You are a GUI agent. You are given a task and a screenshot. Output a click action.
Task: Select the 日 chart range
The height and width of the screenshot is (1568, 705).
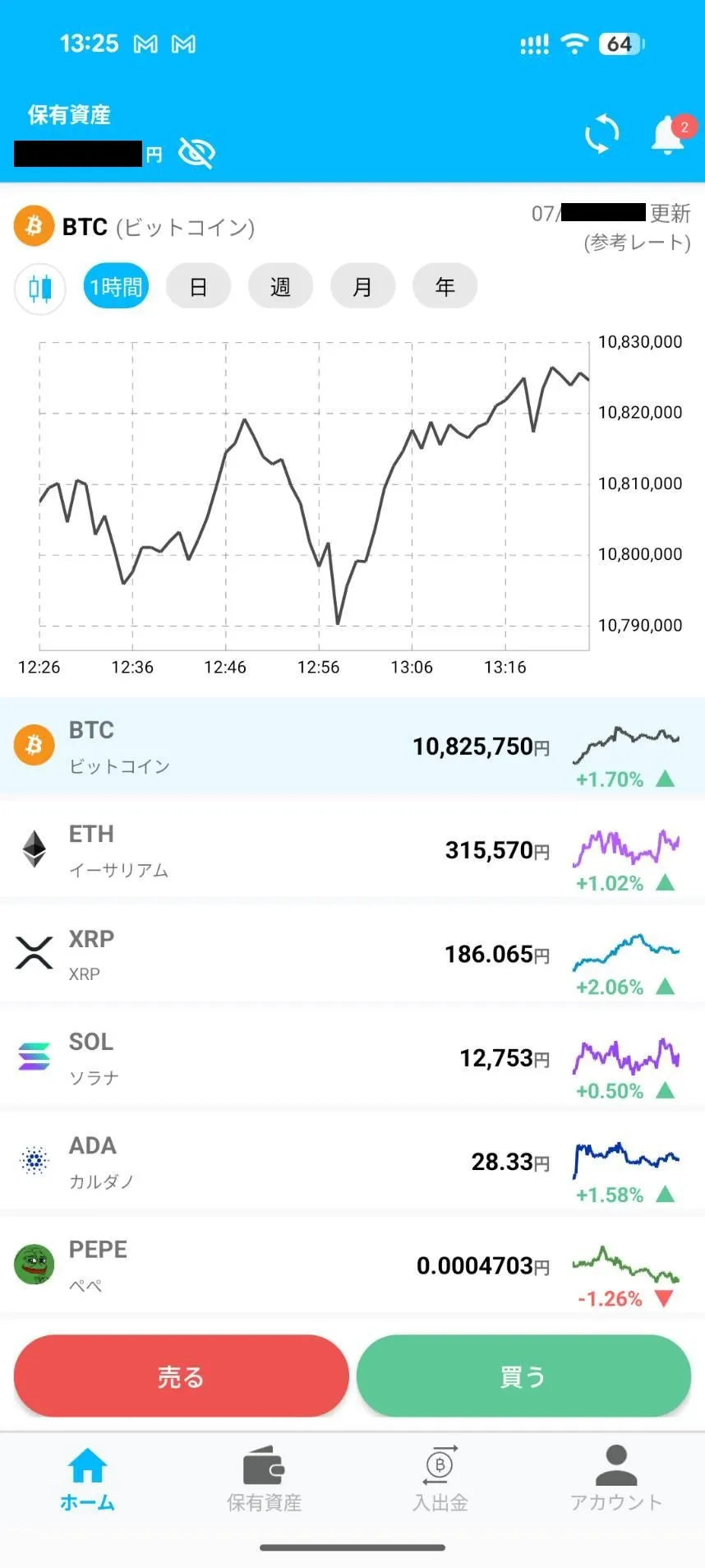tap(198, 286)
